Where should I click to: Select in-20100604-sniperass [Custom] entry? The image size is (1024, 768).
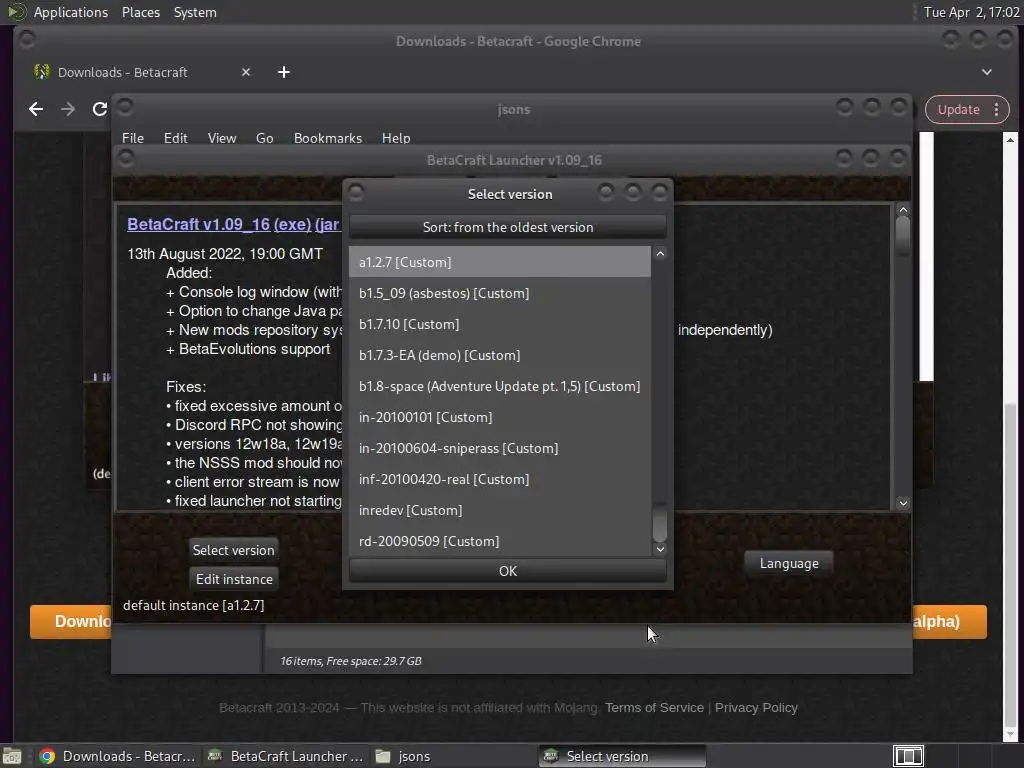tap(500, 448)
